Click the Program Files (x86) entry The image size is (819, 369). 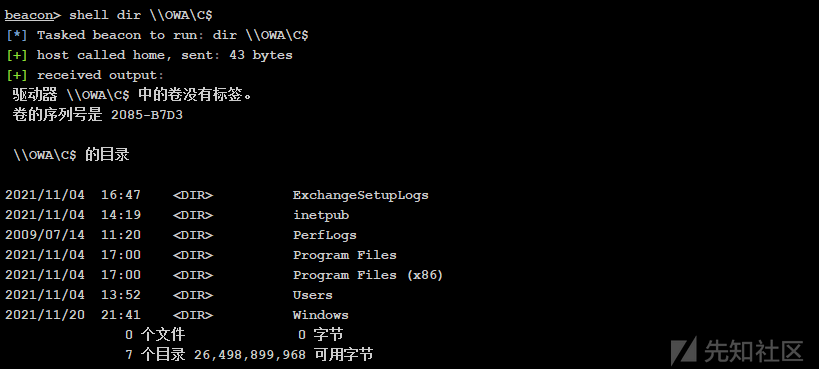[368, 275]
